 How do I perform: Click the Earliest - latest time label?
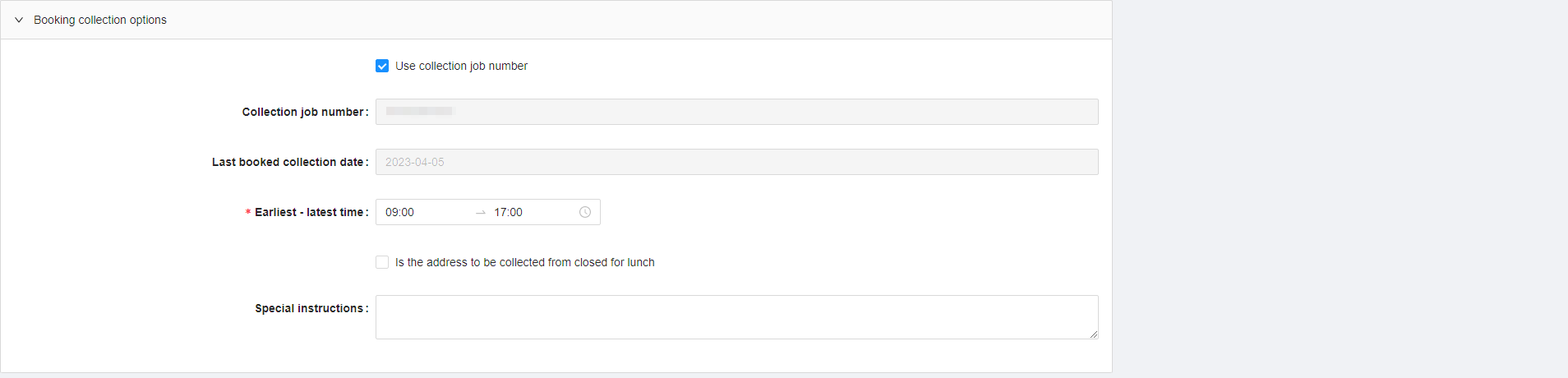(x=310, y=212)
